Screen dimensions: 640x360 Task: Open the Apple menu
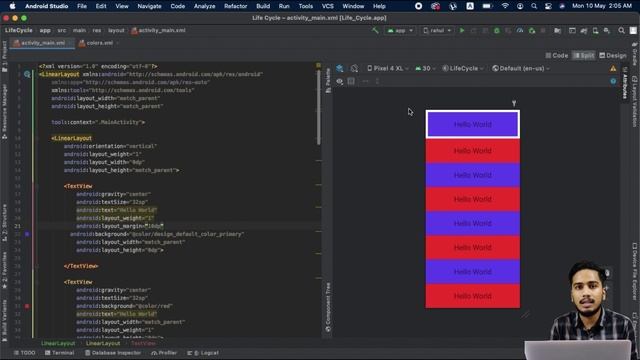[12, 6]
